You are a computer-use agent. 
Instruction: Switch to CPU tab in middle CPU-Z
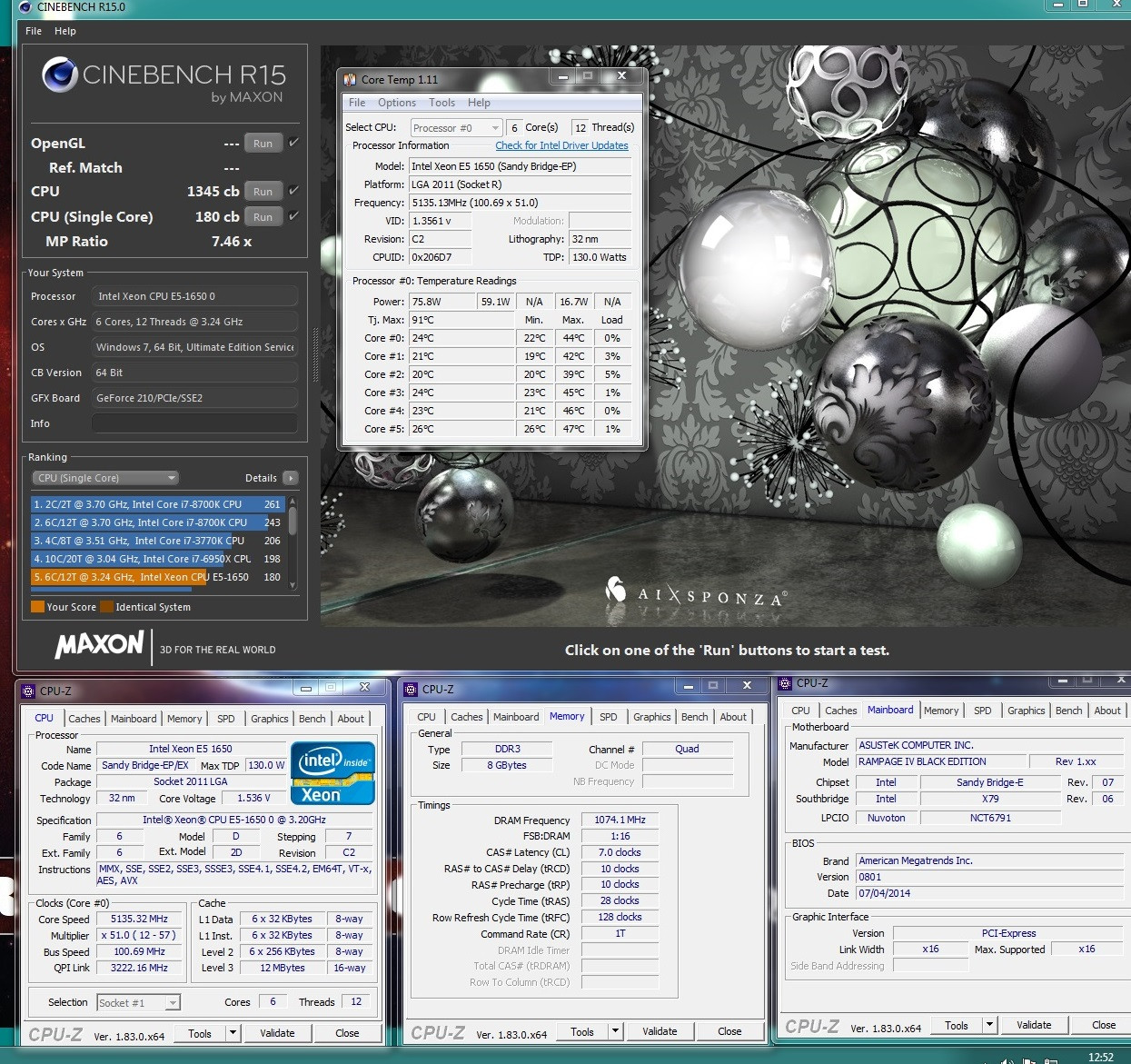[x=426, y=717]
